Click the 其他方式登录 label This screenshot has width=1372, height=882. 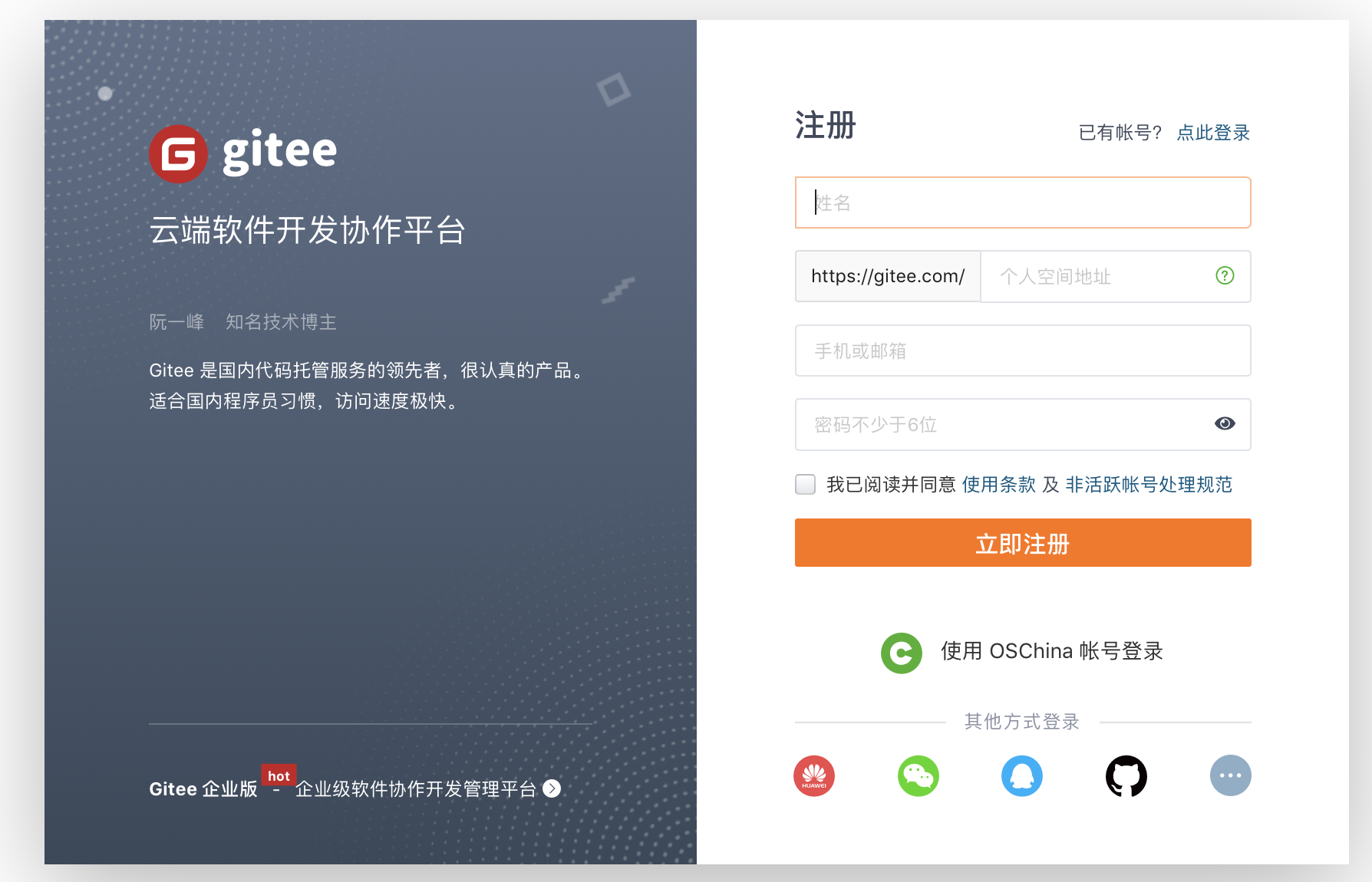tap(1022, 722)
